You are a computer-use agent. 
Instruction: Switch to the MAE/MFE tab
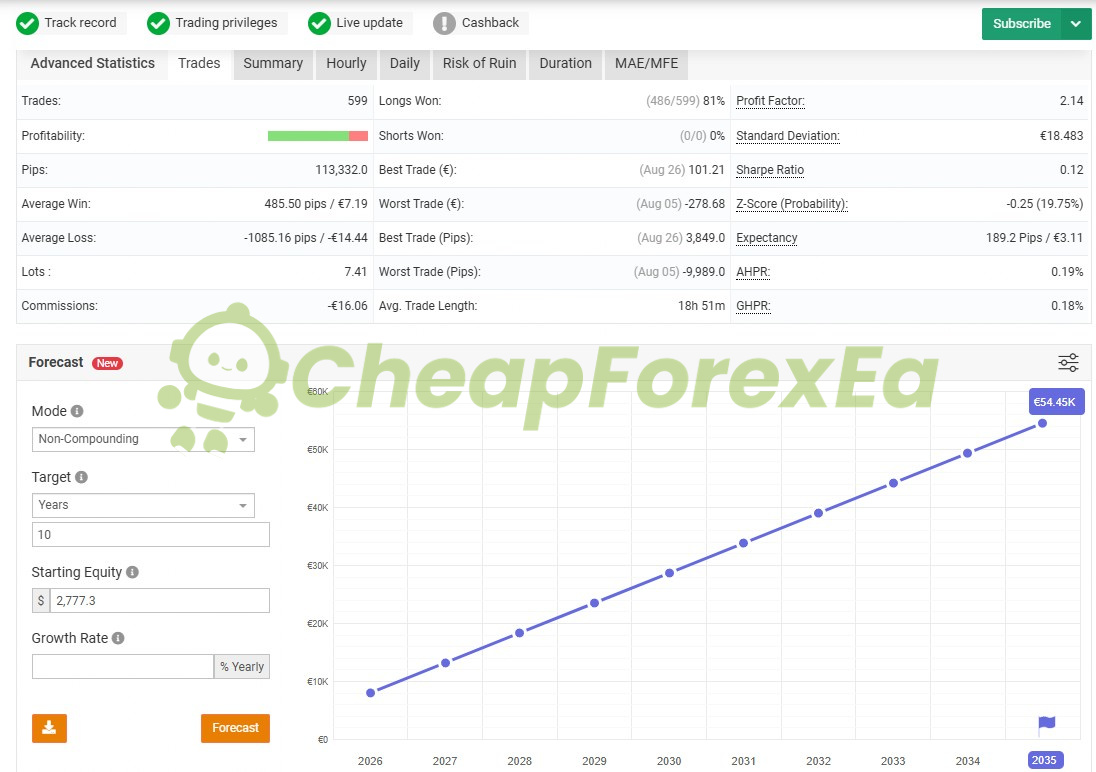pyautogui.click(x=647, y=64)
